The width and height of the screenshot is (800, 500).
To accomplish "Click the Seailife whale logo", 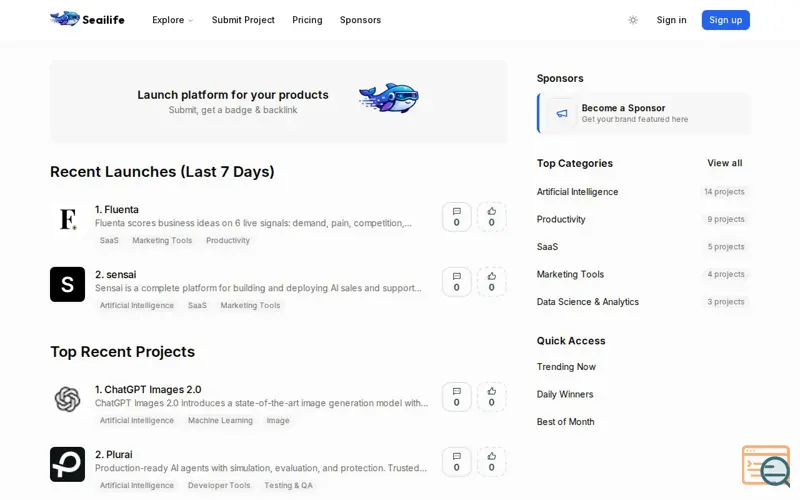I will tap(65, 19).
